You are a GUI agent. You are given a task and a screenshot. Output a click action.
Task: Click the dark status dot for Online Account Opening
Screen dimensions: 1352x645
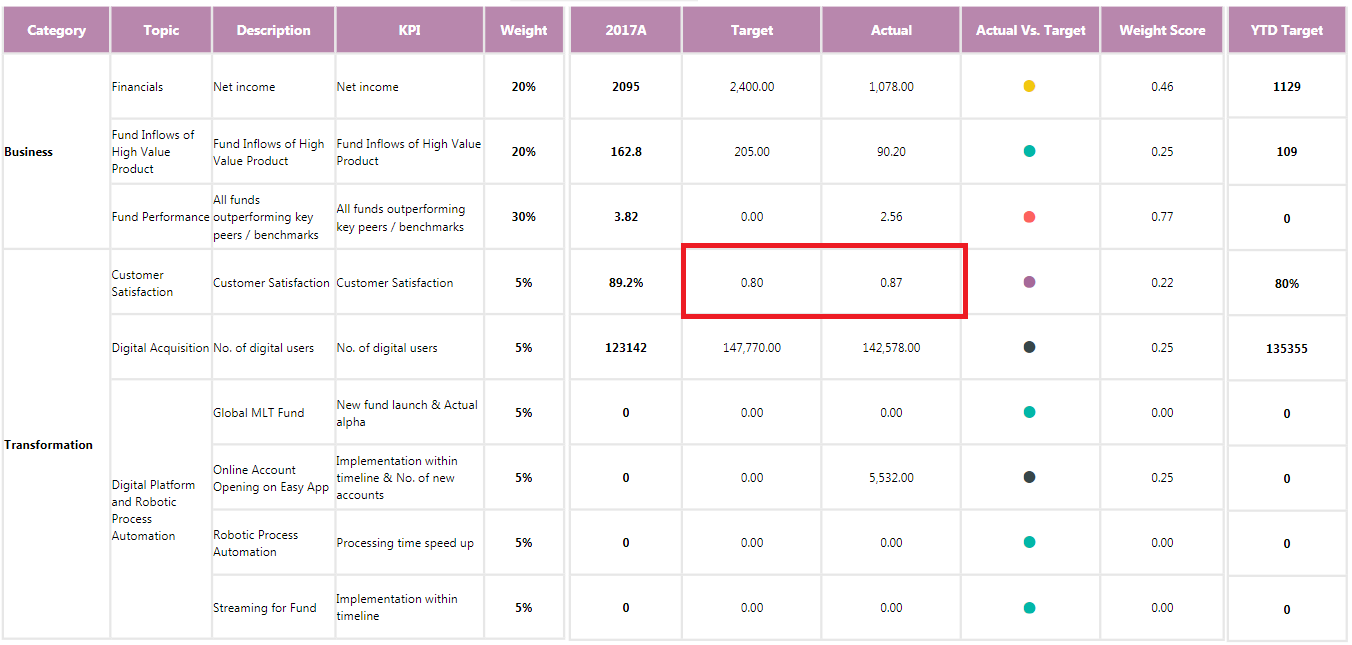tap(1029, 477)
